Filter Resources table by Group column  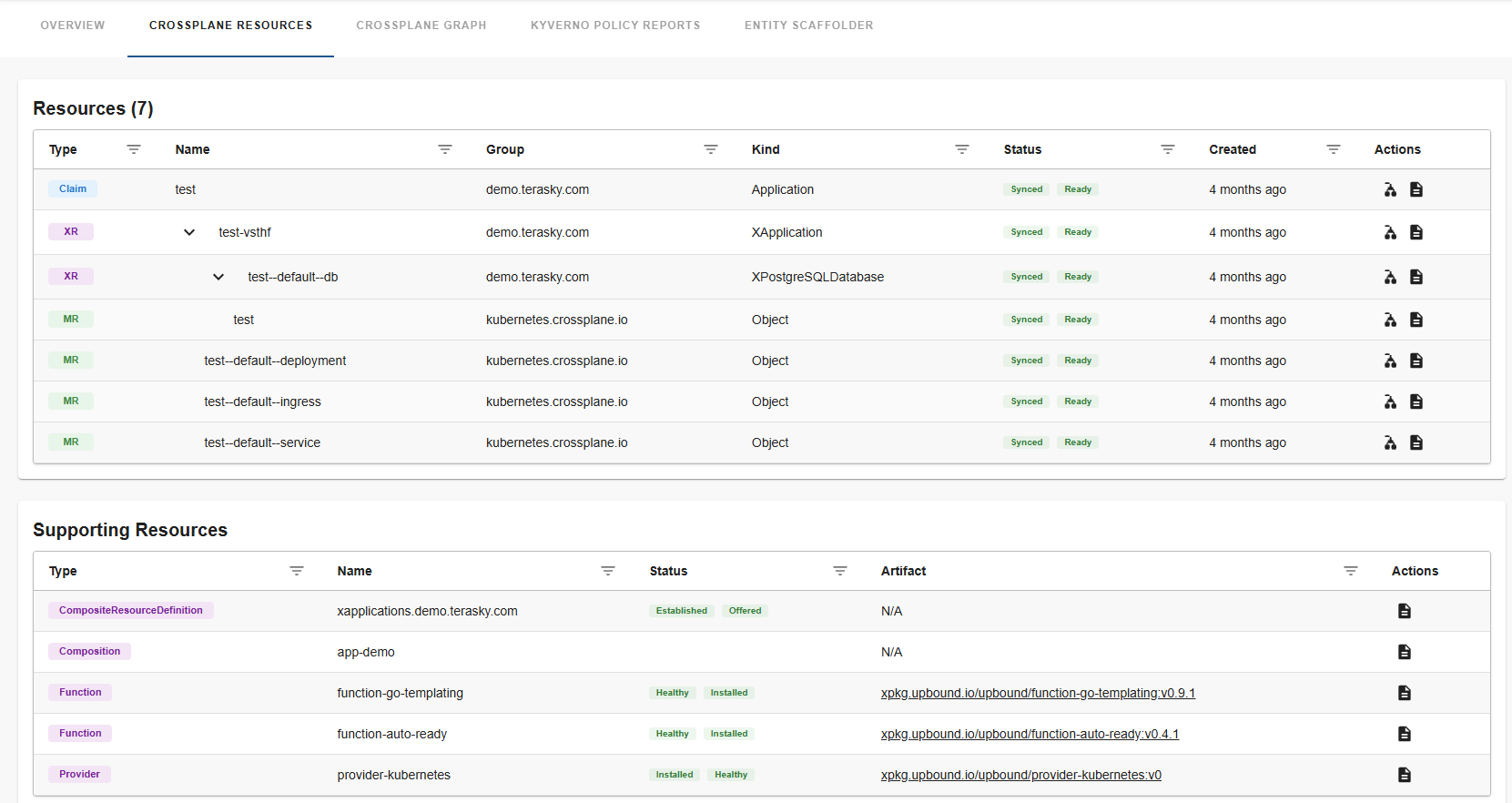[711, 149]
